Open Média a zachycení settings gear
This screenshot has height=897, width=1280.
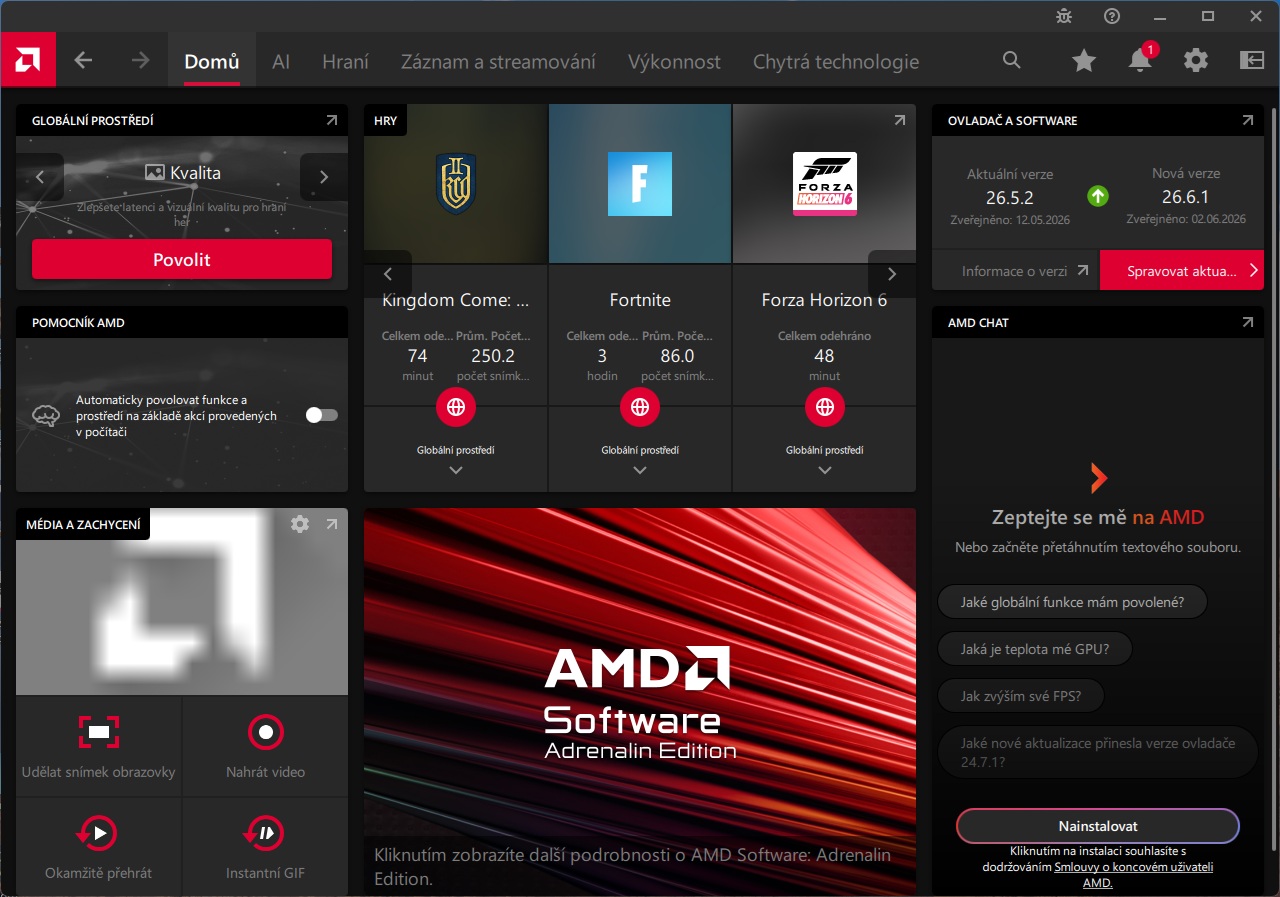pyautogui.click(x=299, y=523)
